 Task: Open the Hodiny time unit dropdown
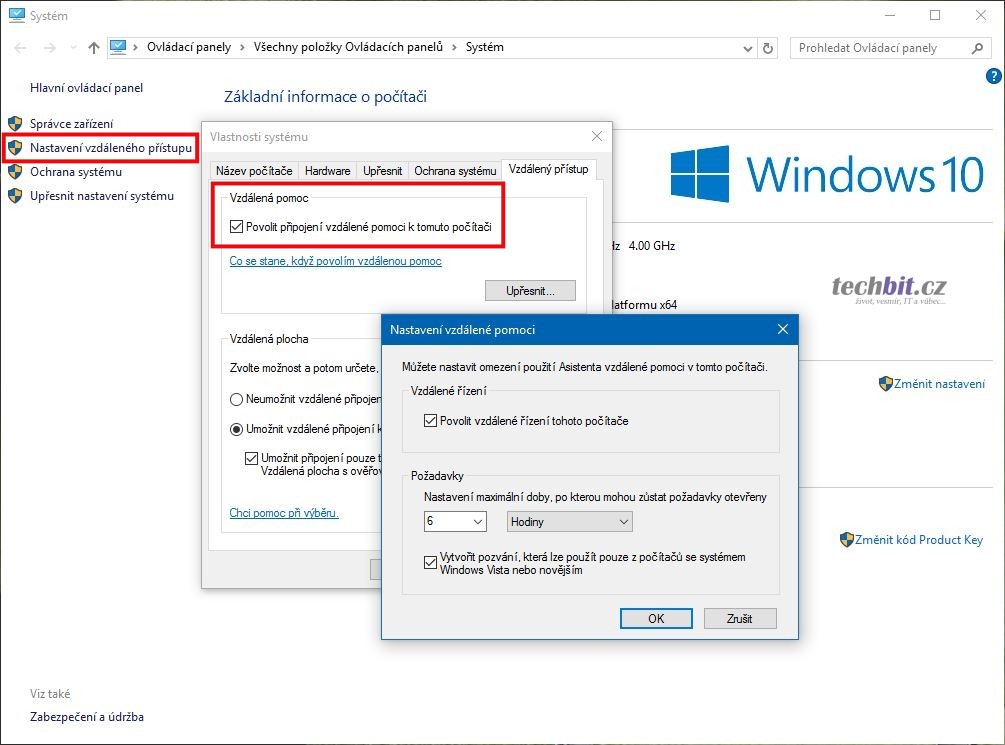(x=570, y=522)
